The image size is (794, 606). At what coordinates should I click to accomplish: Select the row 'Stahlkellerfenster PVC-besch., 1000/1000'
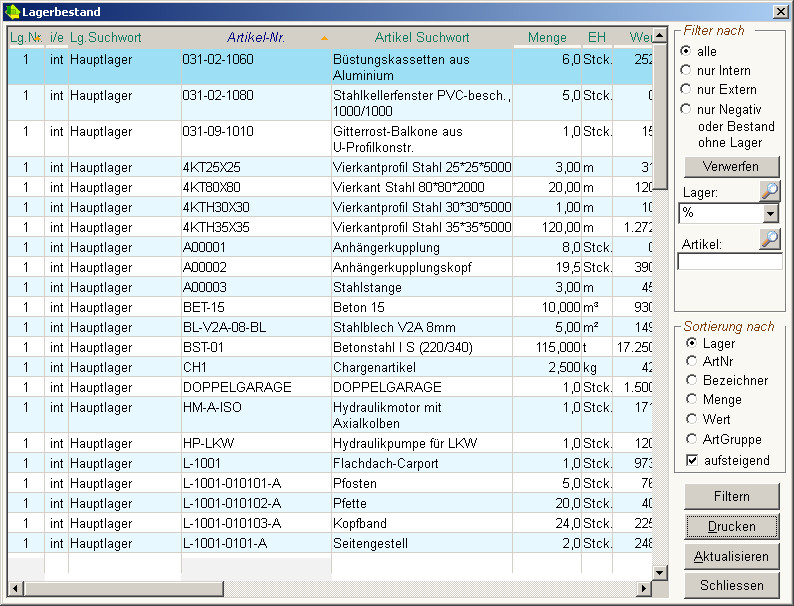(x=330, y=103)
